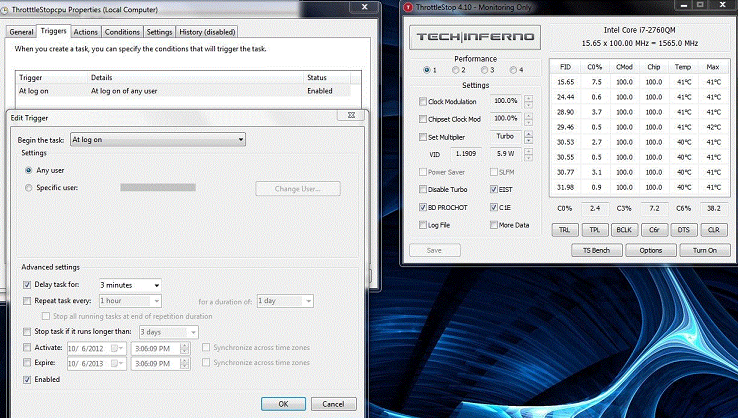Adjust Chipset Clock Mod percentage stepper
Viewport: 738px width, 418px height.
click(x=529, y=119)
